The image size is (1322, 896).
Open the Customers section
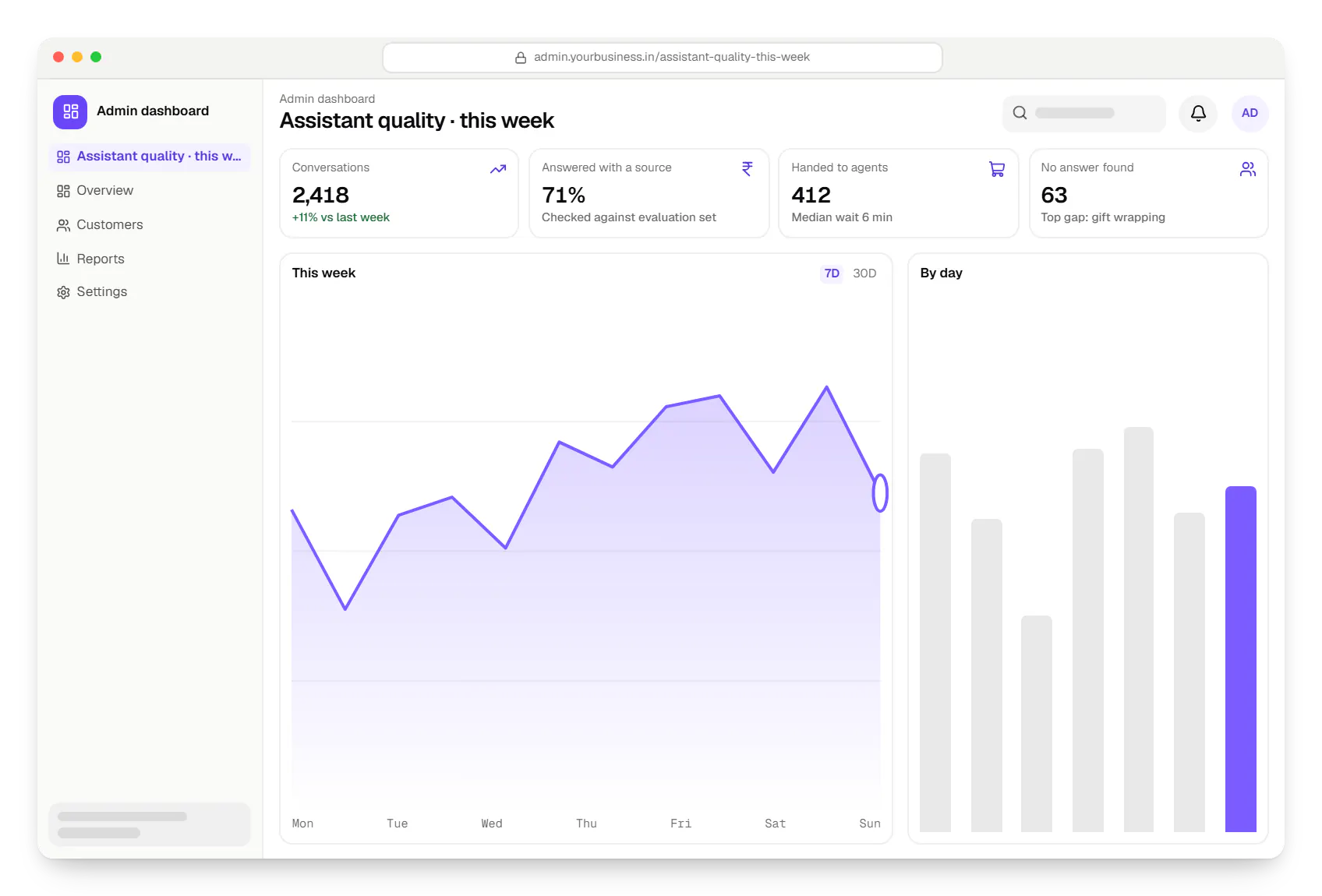pyautogui.click(x=150, y=225)
